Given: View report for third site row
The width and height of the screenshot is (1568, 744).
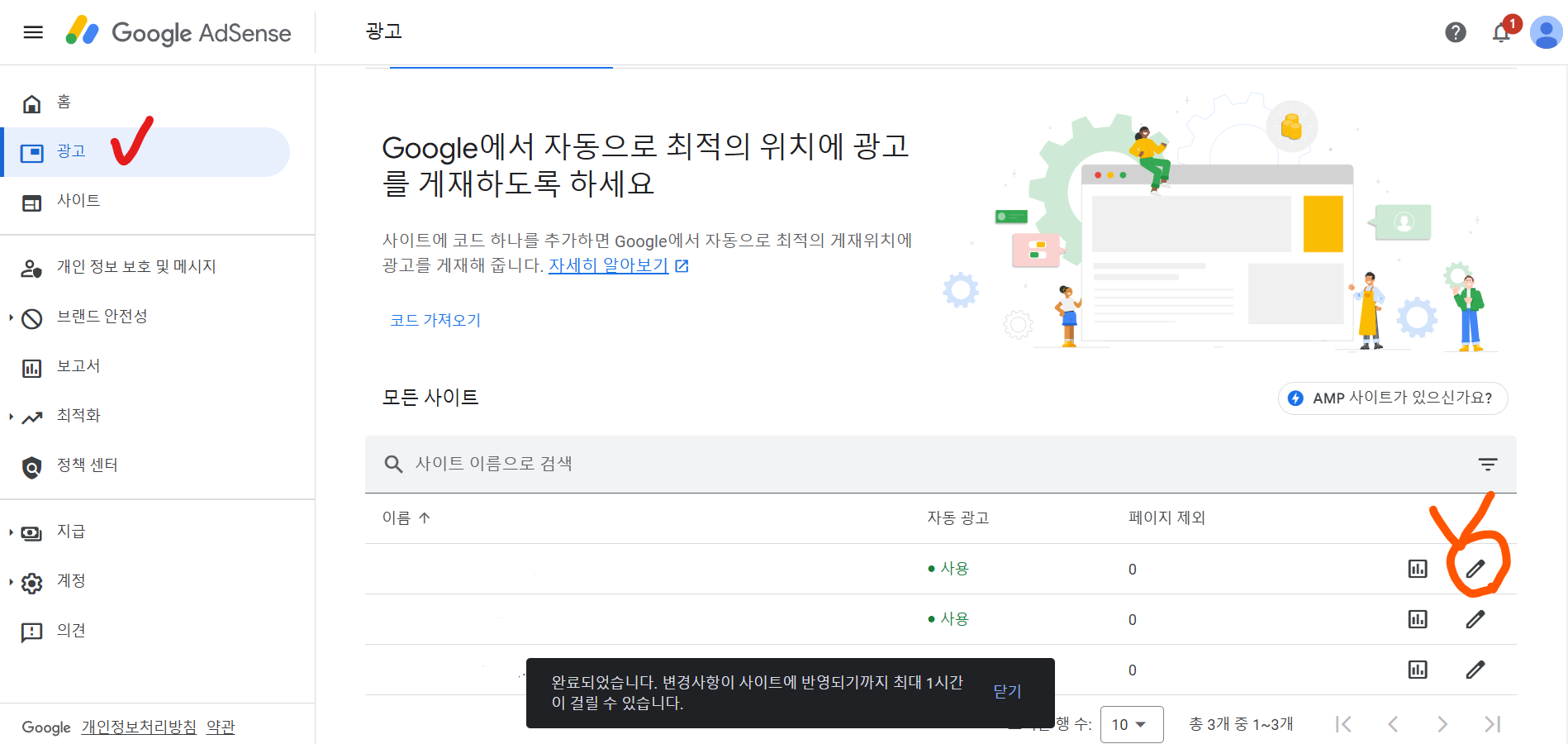Looking at the screenshot, I should click(x=1418, y=670).
